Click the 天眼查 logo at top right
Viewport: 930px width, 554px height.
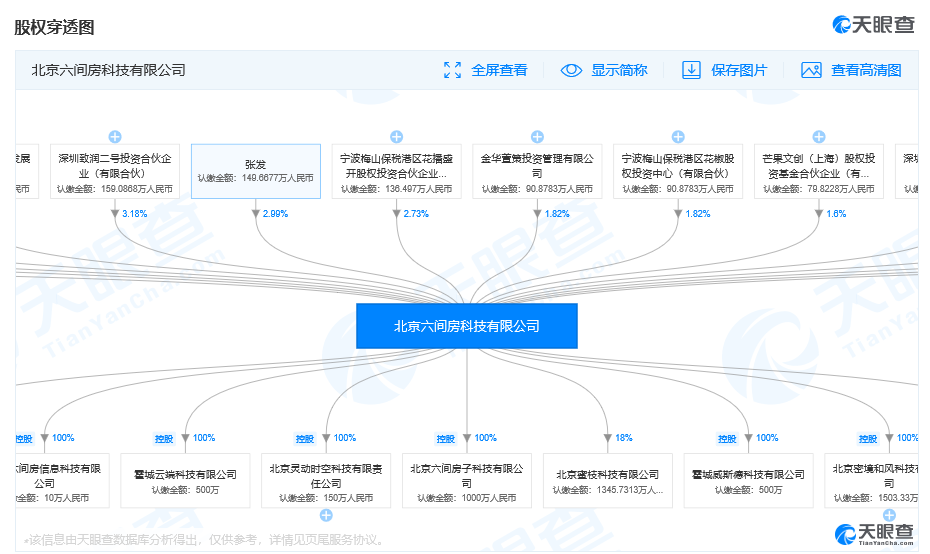pos(873,25)
